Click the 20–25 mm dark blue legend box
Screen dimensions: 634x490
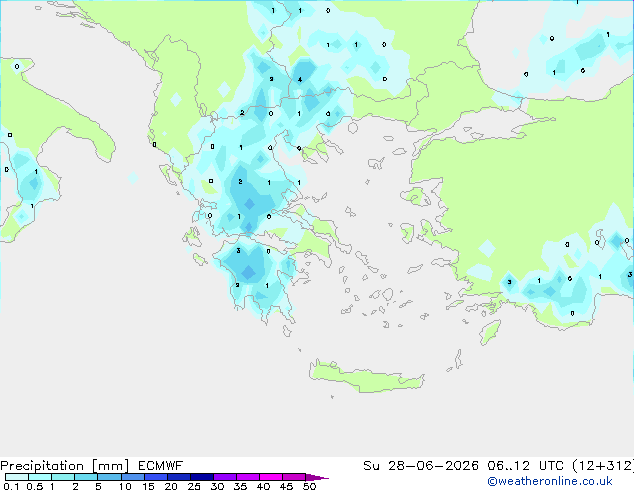coord(178,477)
